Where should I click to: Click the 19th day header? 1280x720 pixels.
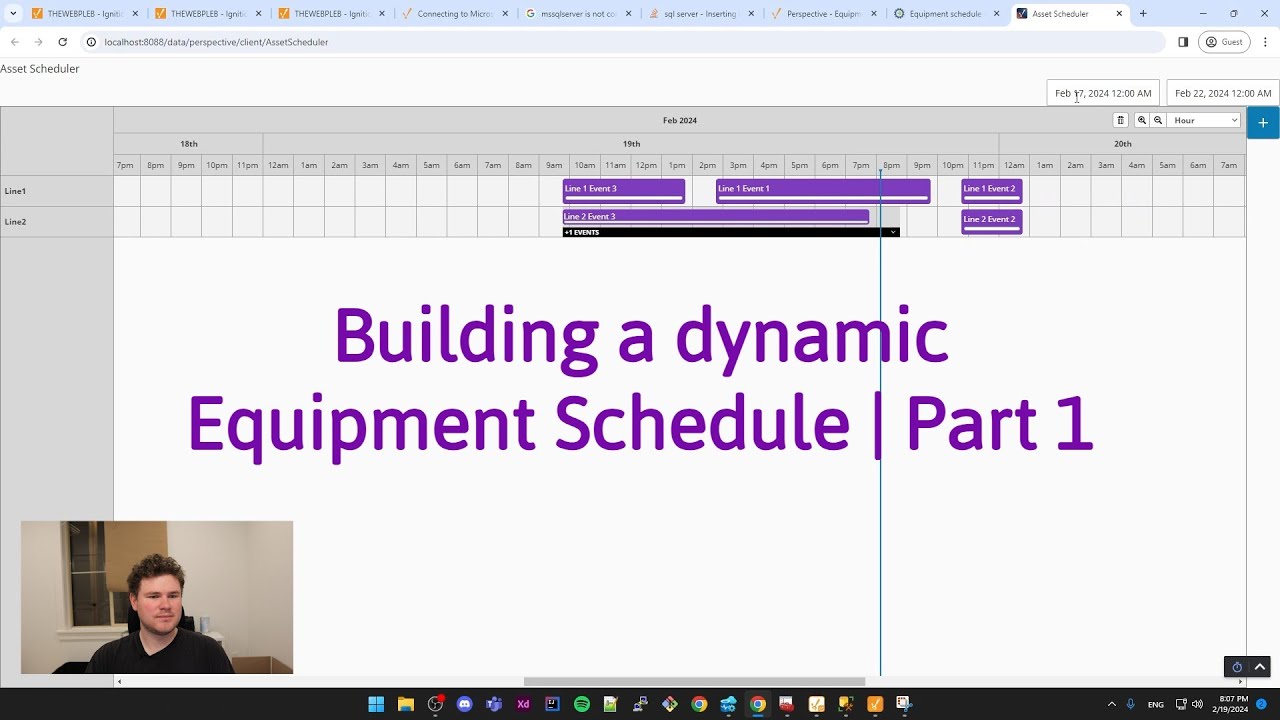(x=631, y=144)
